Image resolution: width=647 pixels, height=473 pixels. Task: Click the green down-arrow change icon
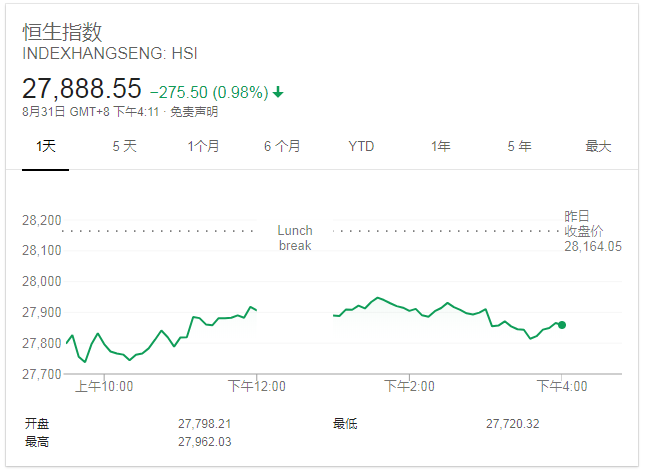point(278,92)
